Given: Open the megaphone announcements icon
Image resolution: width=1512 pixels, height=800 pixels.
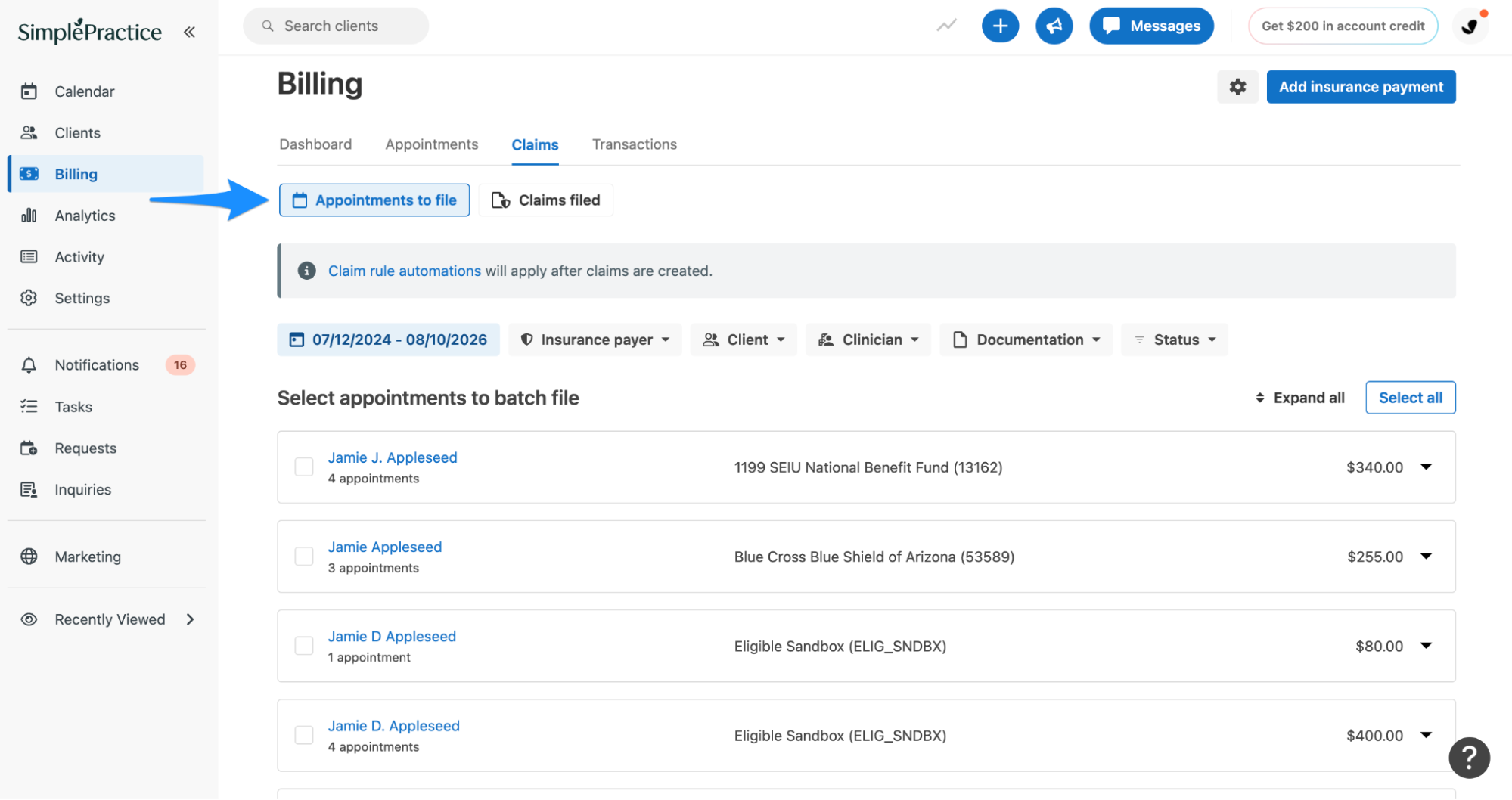Looking at the screenshot, I should tap(1054, 26).
